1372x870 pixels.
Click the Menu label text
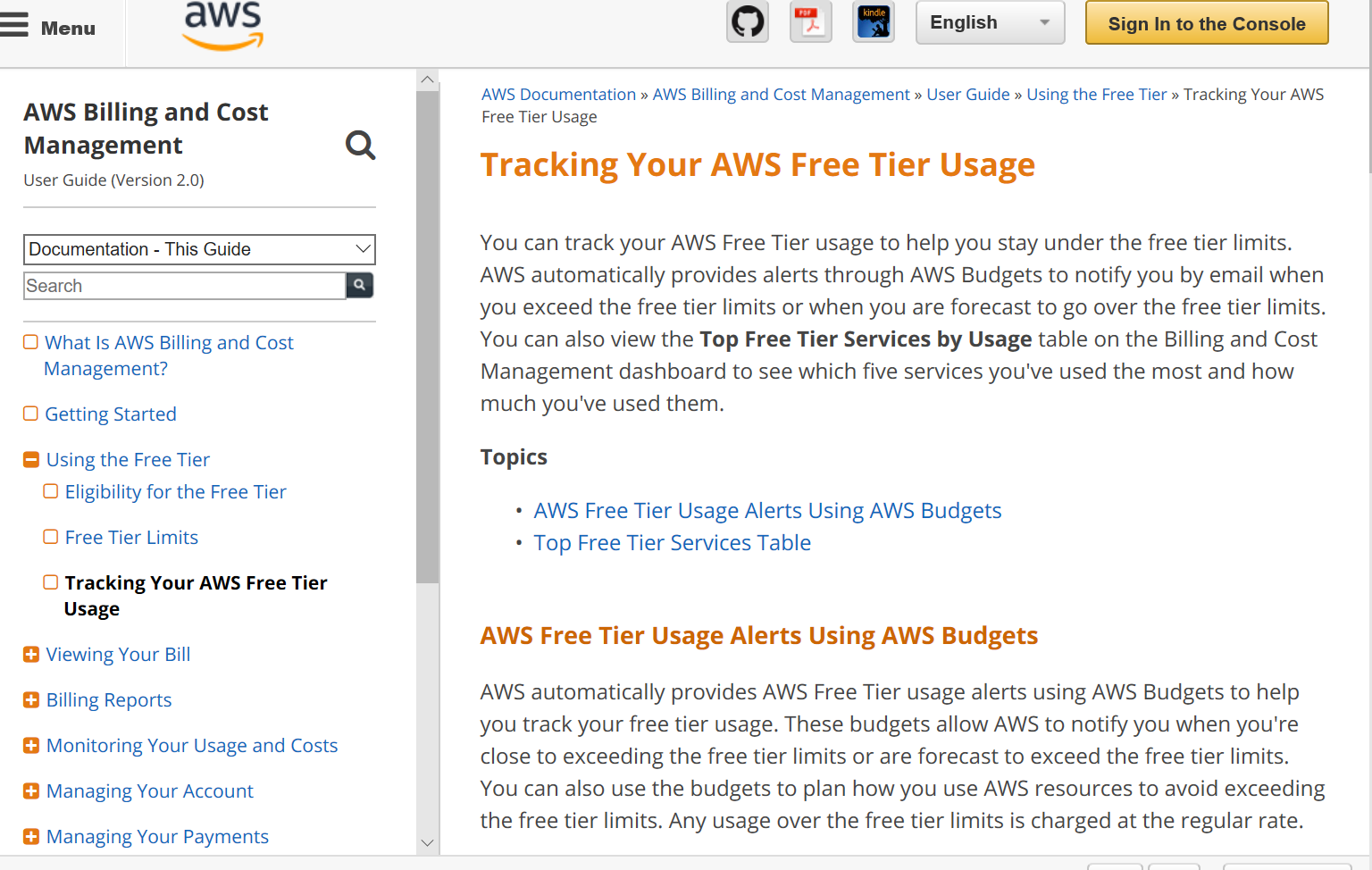[68, 29]
